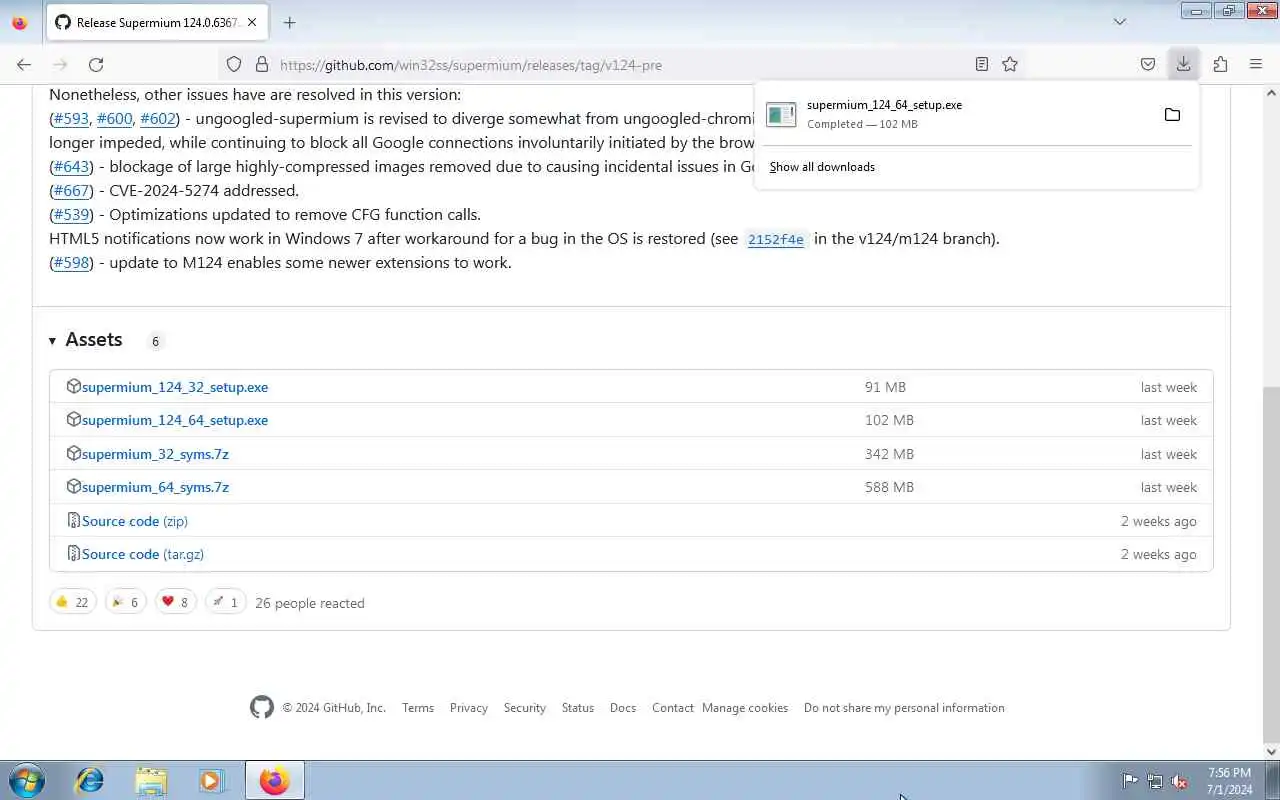1280x800 pixels.
Task: Download supermium_124_32_setup.exe
Action: pos(175,387)
